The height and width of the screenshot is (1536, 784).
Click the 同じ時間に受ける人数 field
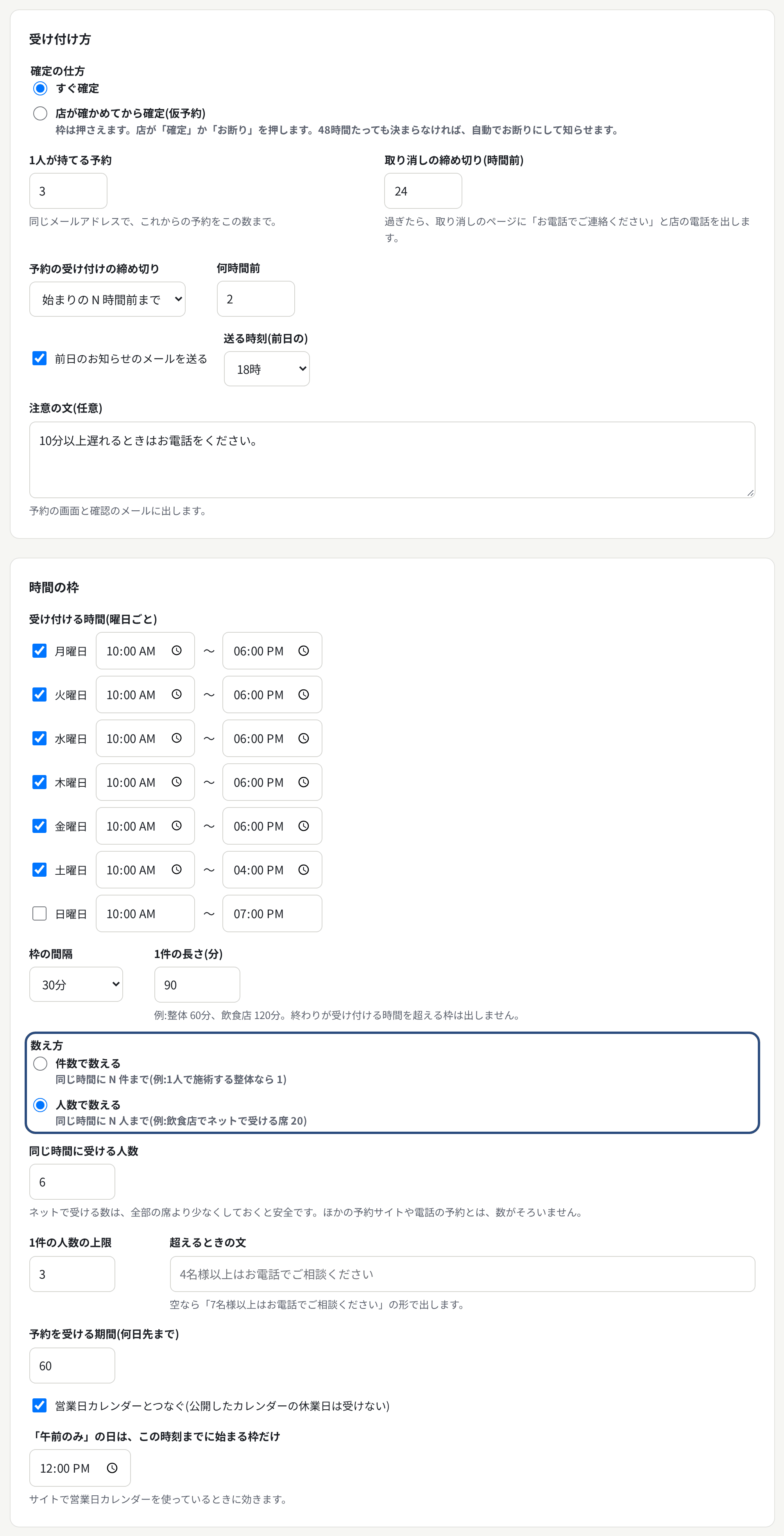[x=72, y=1182]
